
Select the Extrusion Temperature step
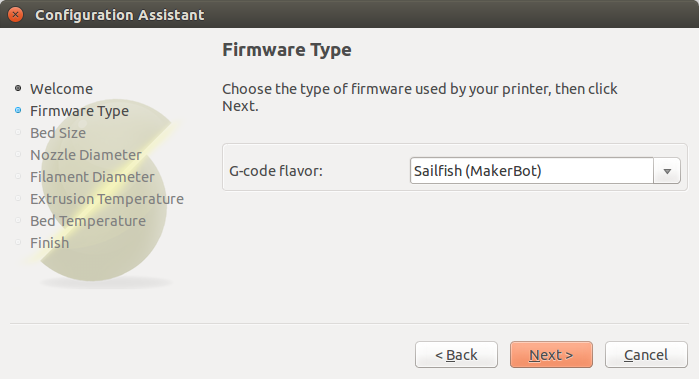tap(107, 199)
